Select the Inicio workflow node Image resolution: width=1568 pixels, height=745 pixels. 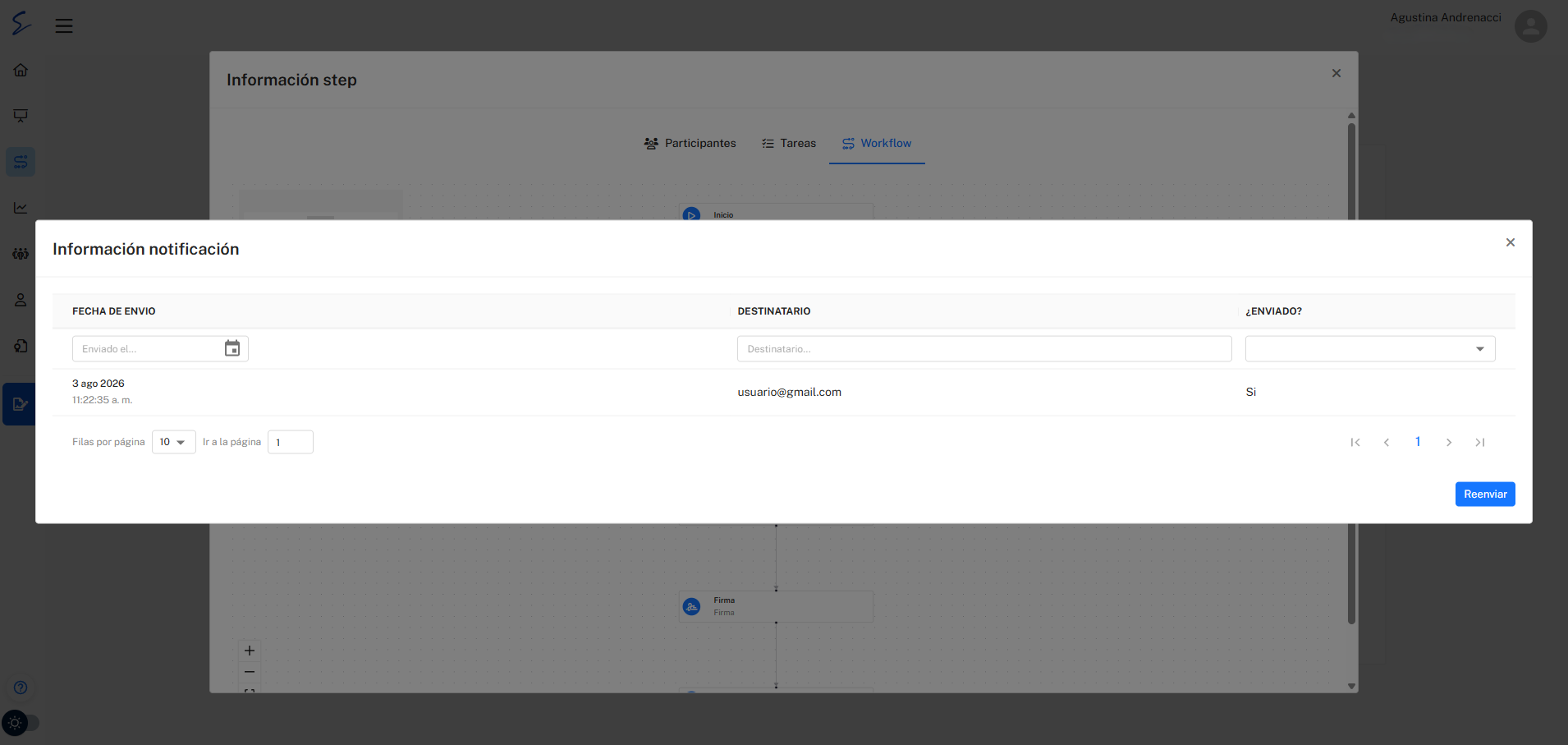[776, 213]
